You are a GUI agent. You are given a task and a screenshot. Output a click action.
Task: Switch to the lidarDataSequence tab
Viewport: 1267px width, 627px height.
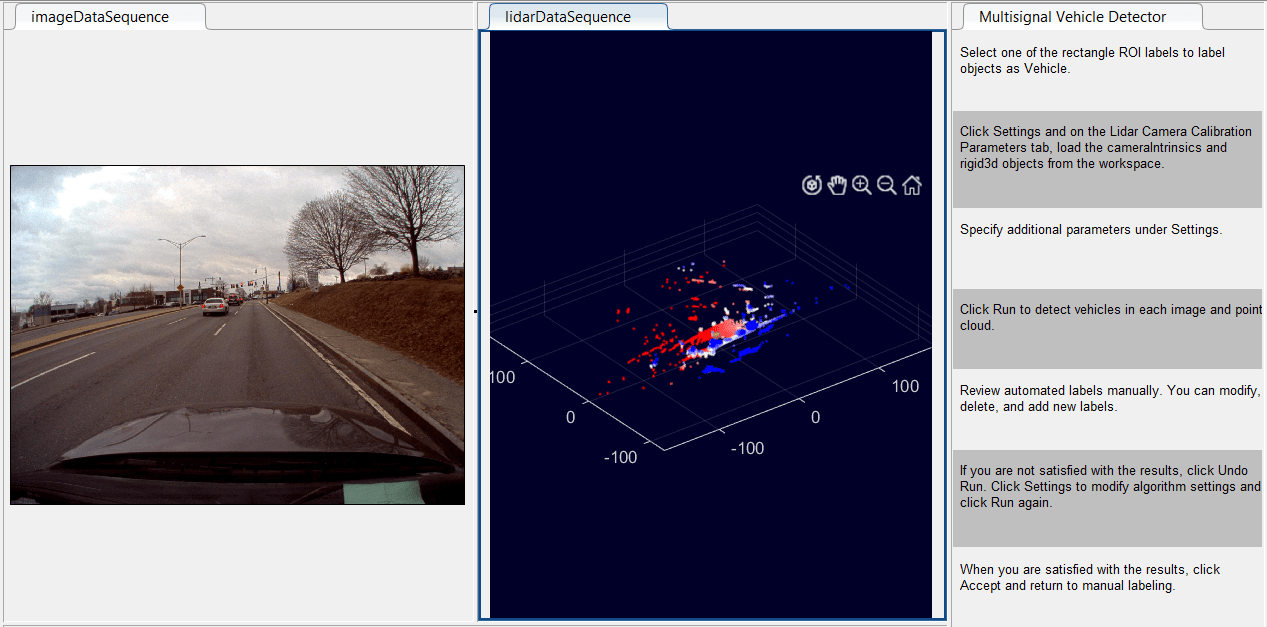point(568,17)
